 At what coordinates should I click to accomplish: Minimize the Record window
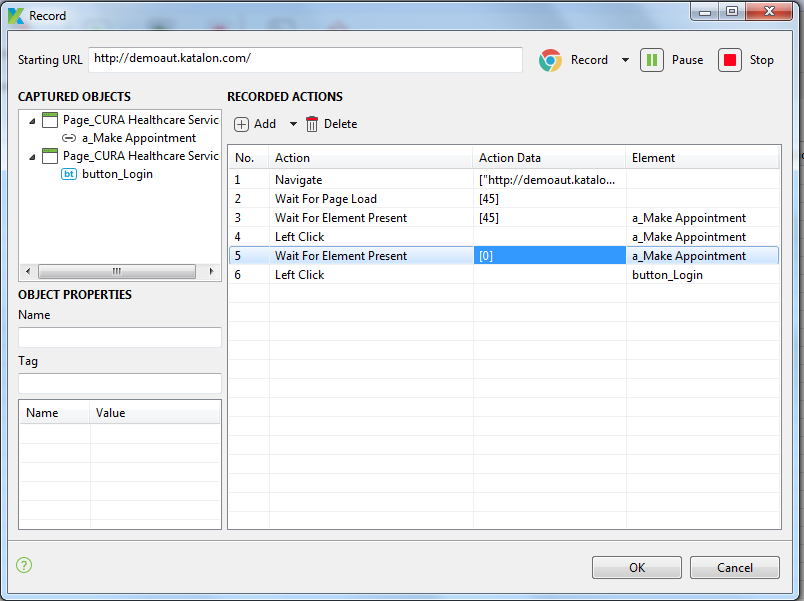pos(705,11)
